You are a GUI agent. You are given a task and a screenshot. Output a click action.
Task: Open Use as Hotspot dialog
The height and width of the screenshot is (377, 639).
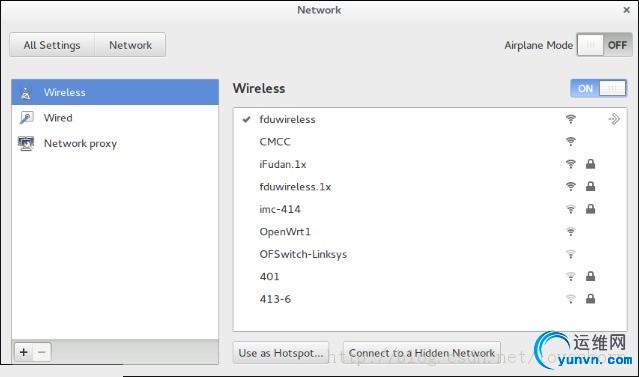[x=281, y=353]
